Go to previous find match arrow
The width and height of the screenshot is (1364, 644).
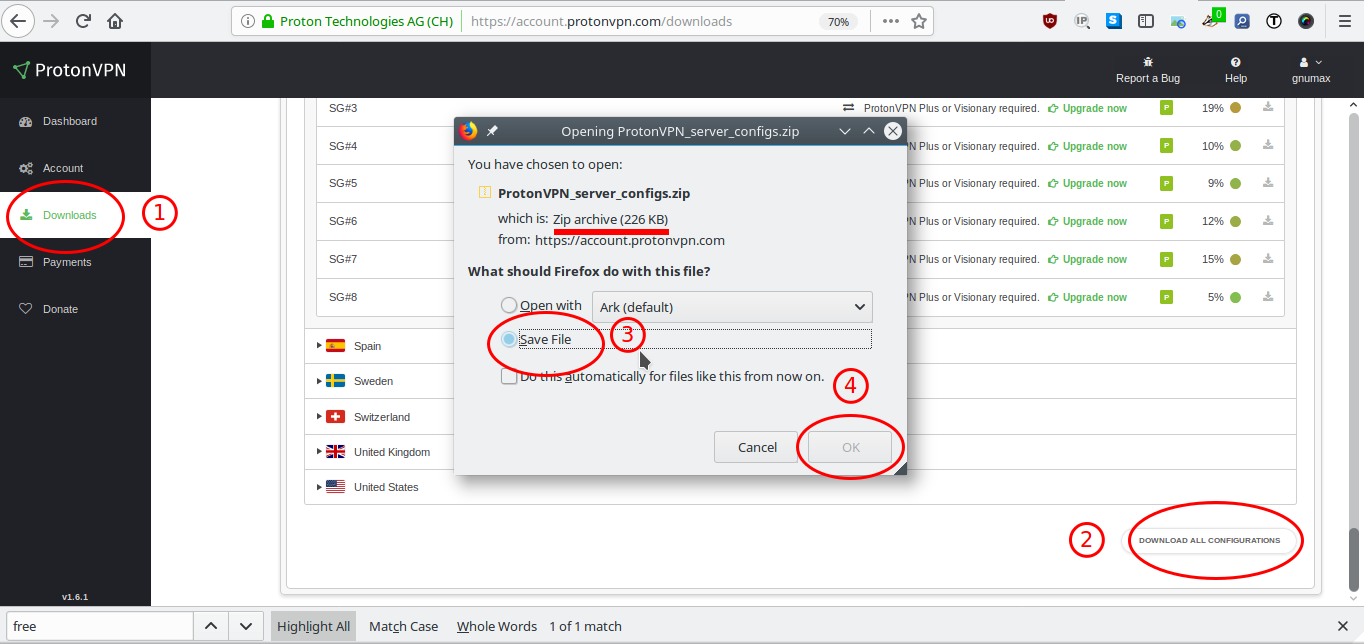click(x=210, y=626)
